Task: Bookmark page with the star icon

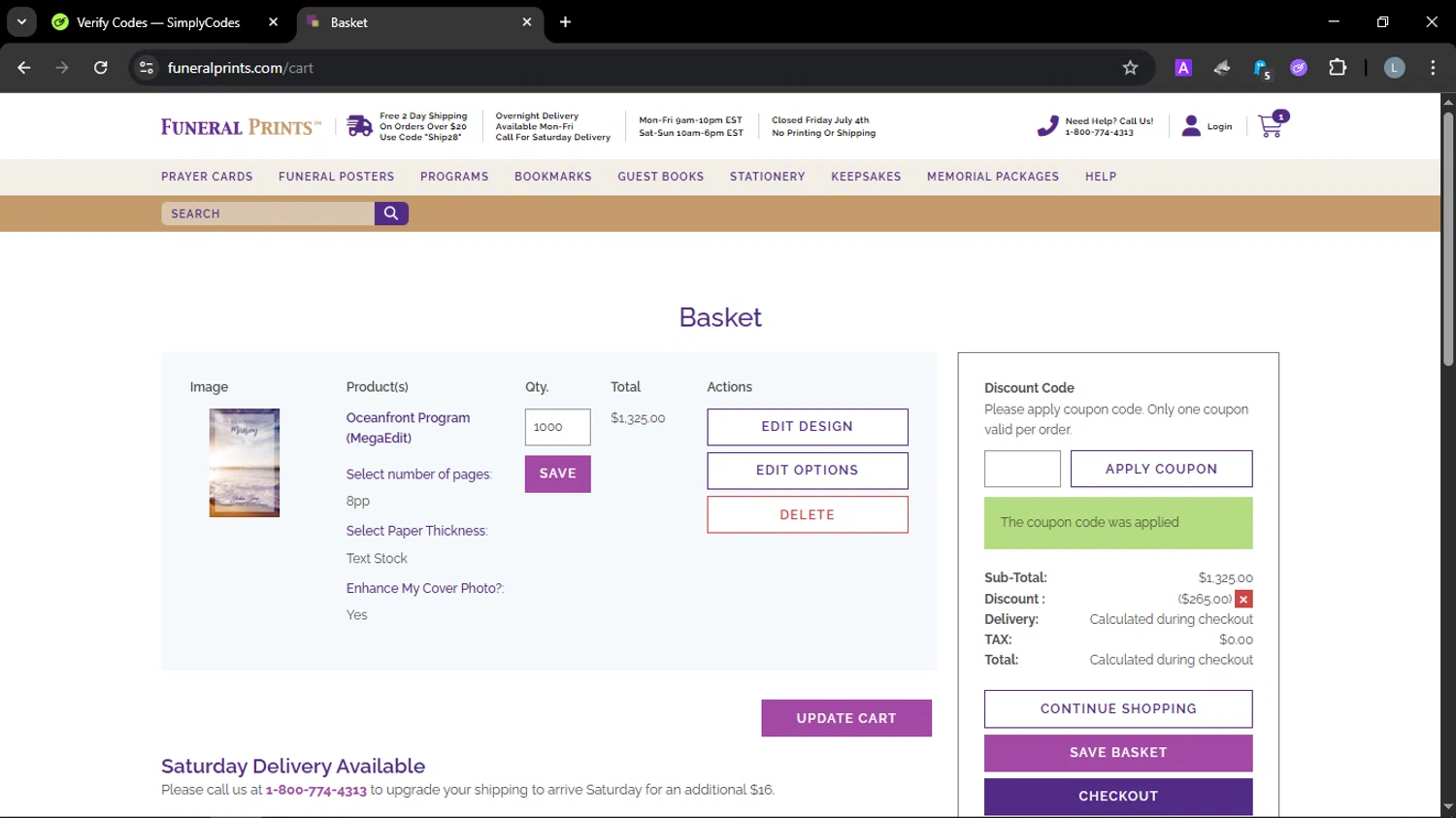Action: [x=1130, y=68]
